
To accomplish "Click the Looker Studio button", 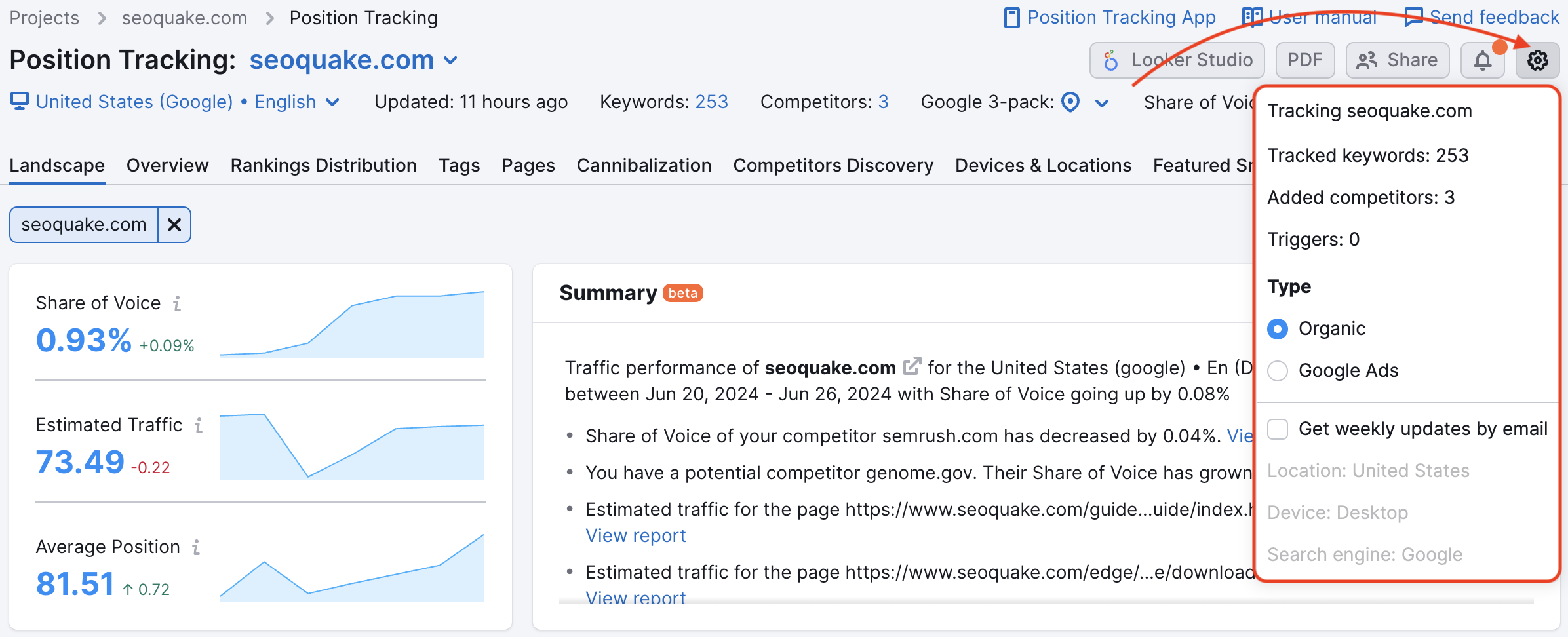I will (1177, 60).
